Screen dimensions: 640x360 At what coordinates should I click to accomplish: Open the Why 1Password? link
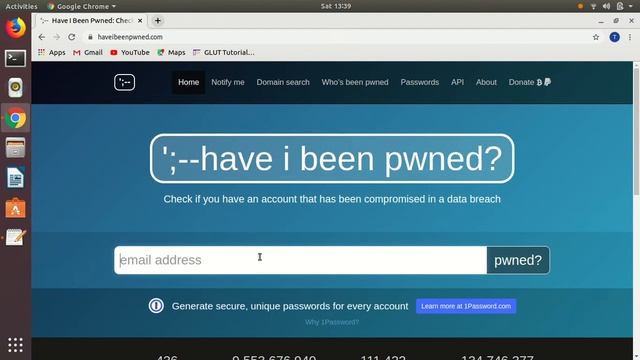(x=332, y=322)
